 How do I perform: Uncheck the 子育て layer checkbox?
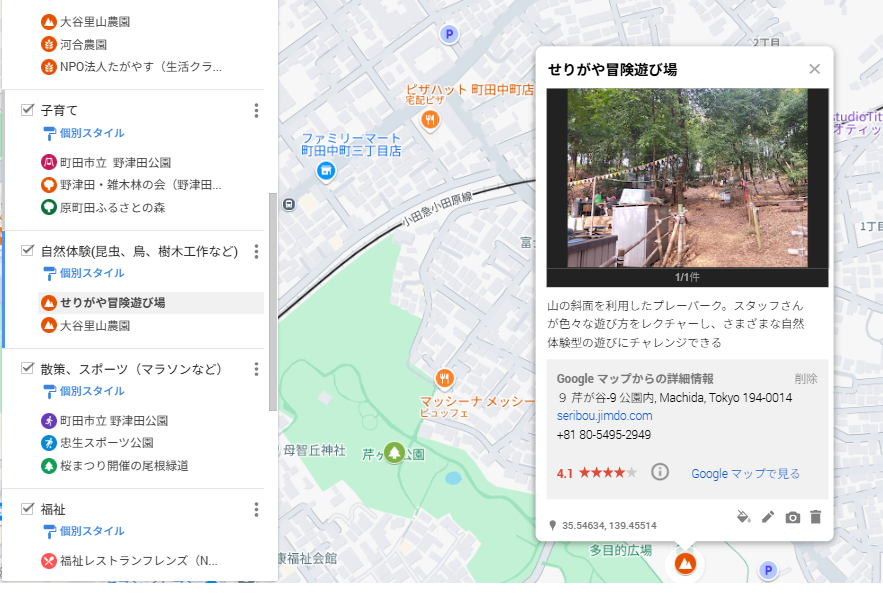click(x=28, y=110)
